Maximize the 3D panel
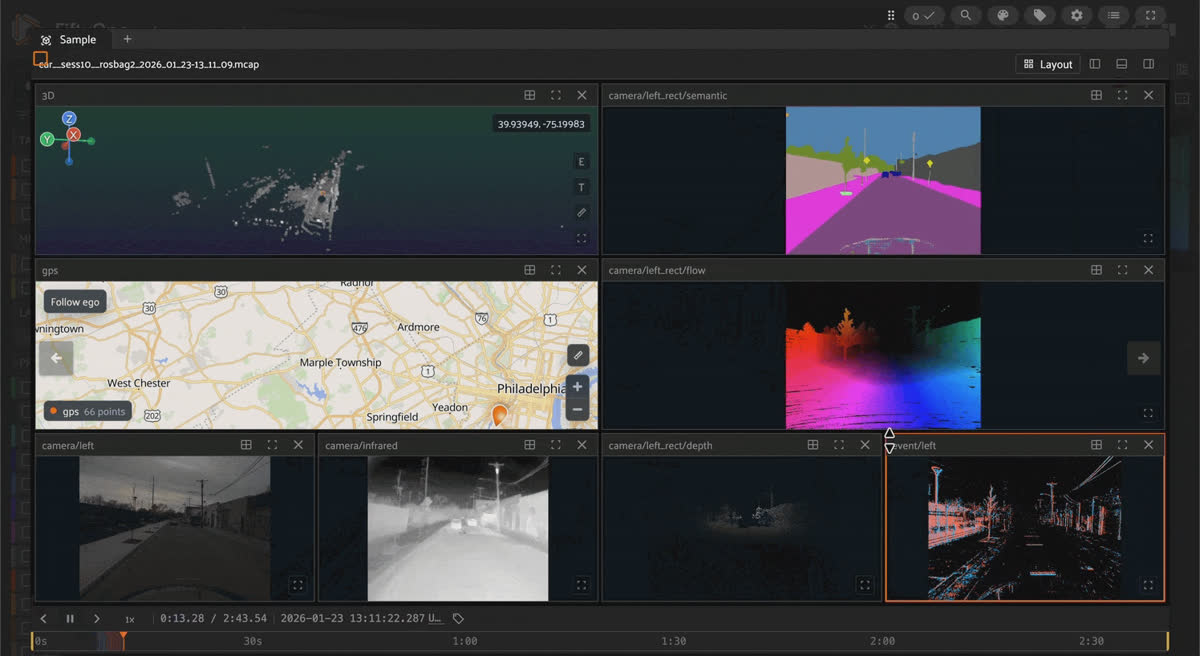Image resolution: width=1200 pixels, height=656 pixels. (556, 95)
